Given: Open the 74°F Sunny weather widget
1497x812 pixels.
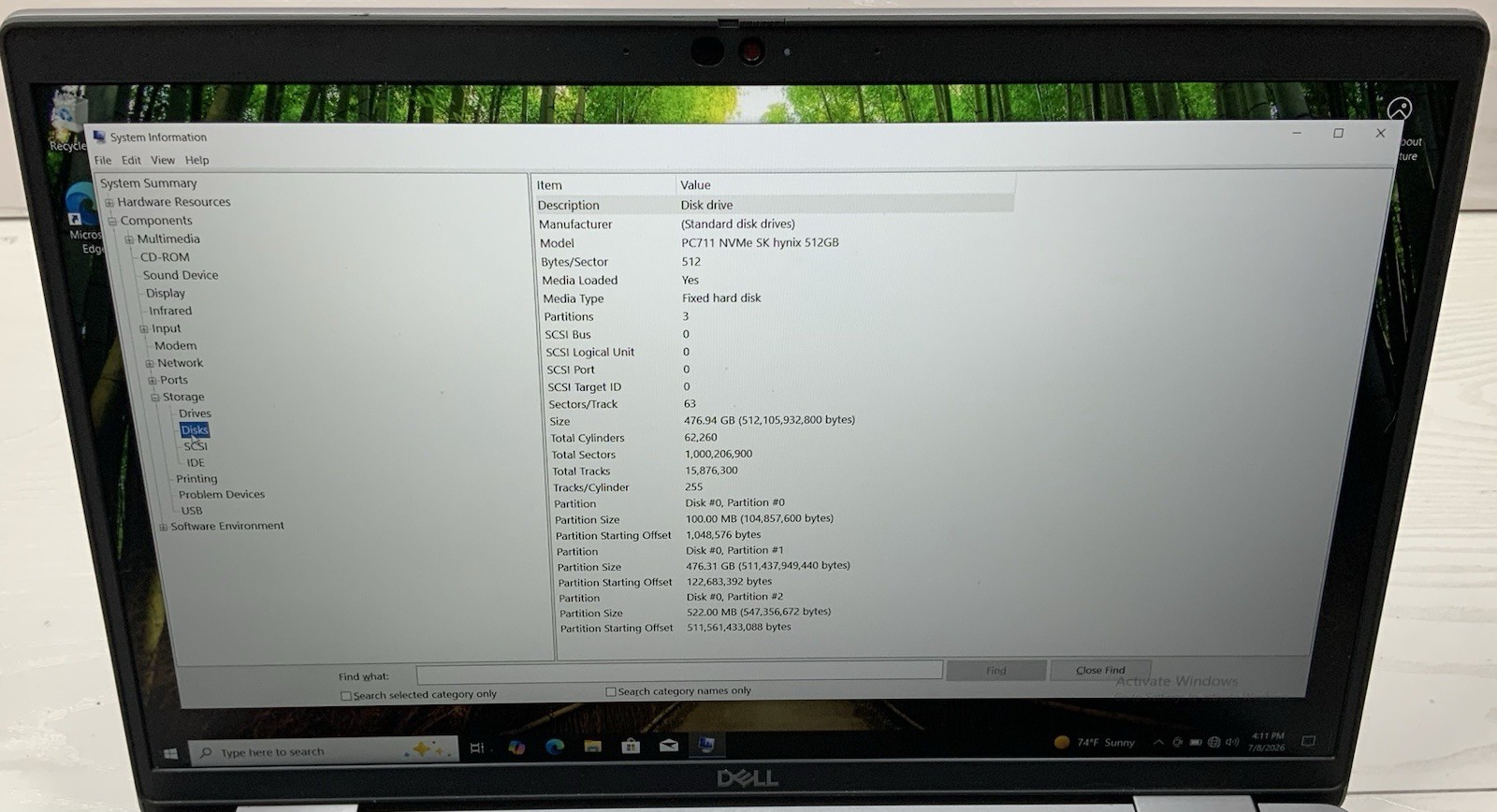Looking at the screenshot, I should tap(1094, 742).
